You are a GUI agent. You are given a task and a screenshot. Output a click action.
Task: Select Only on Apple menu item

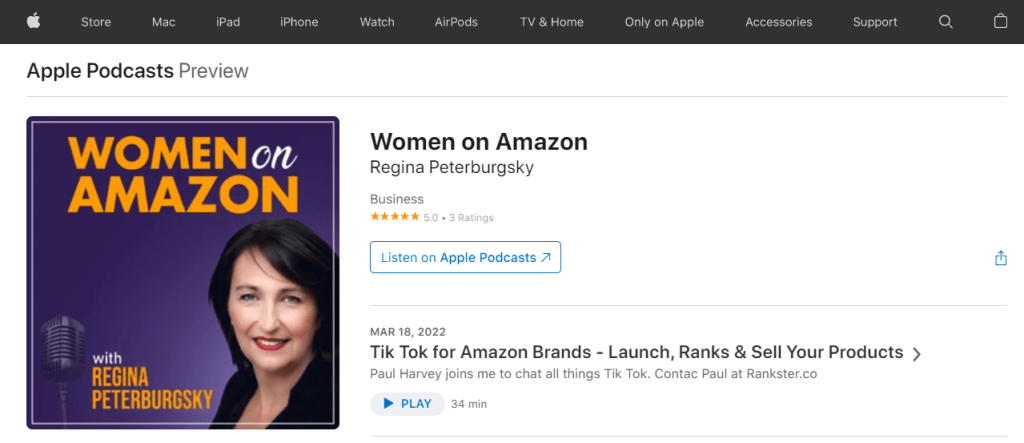click(x=664, y=22)
